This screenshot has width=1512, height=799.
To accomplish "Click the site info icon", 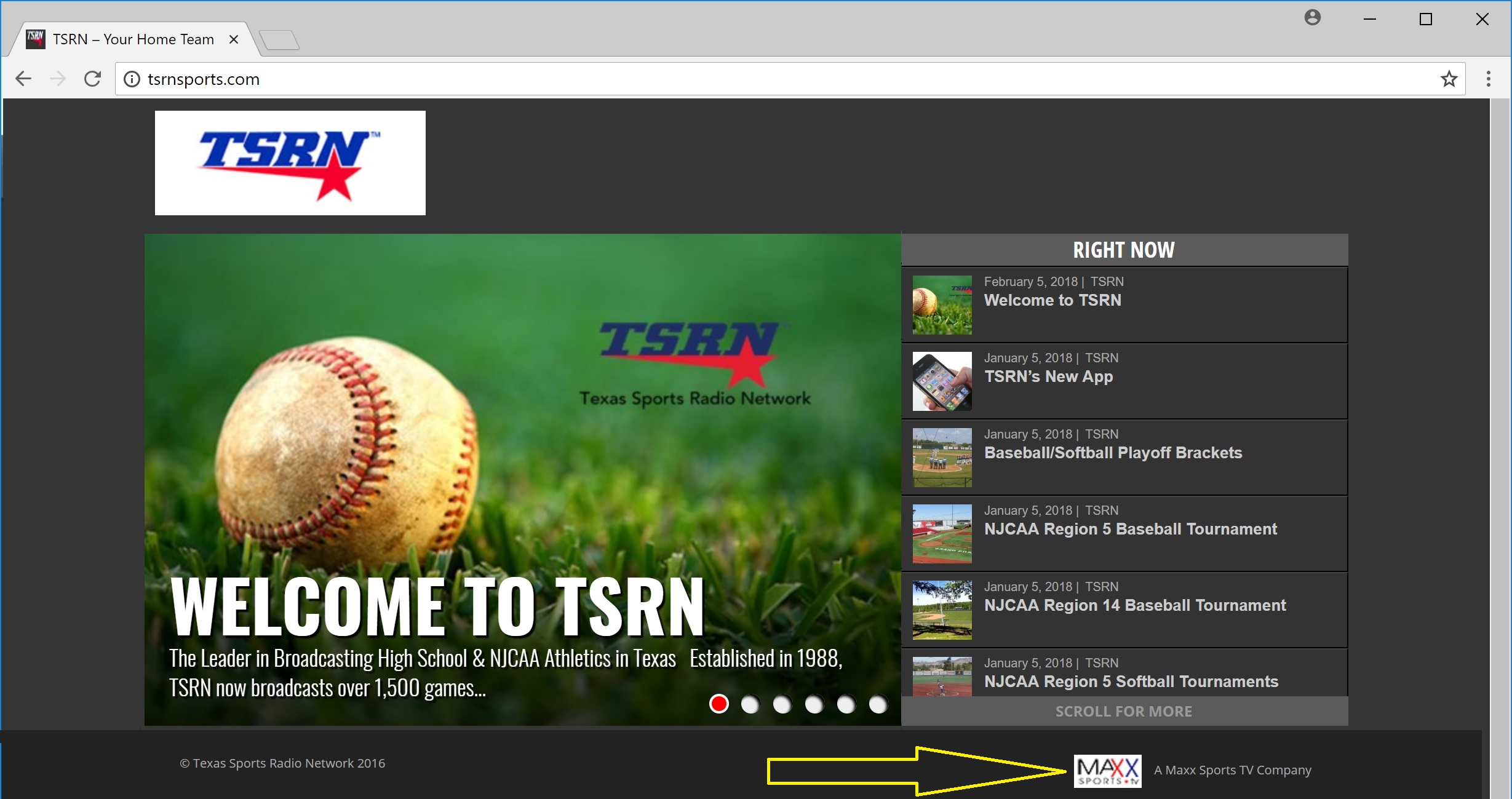I will tap(132, 79).
